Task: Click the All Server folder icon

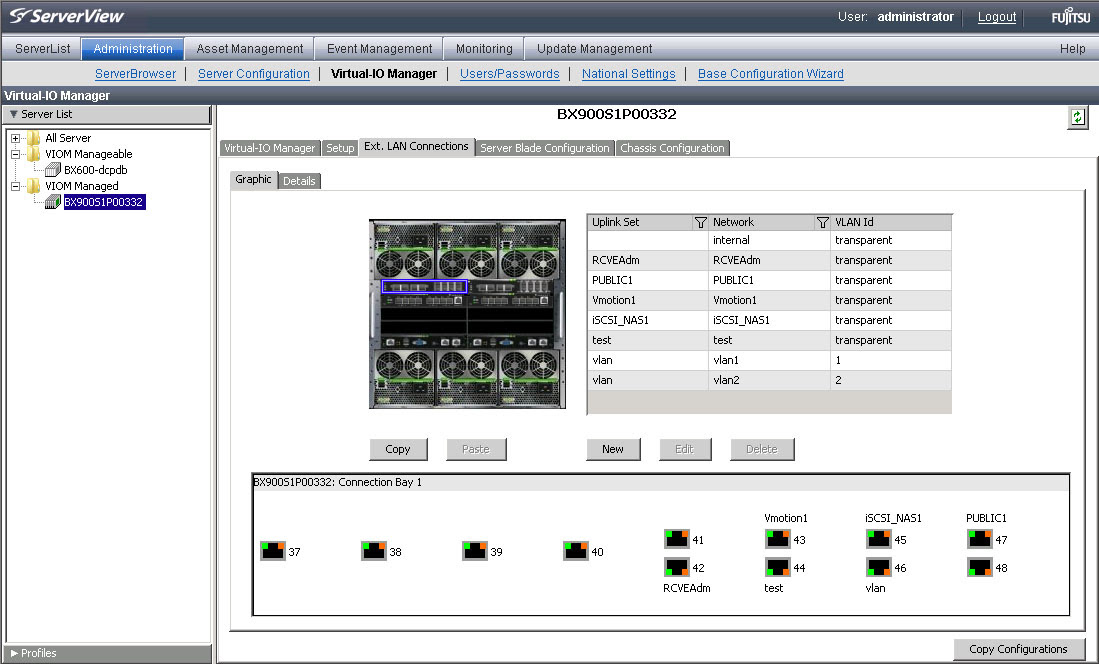Action: pos(34,138)
